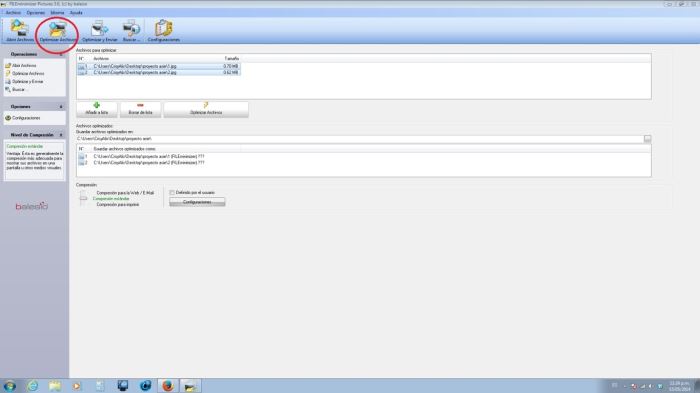Click the FILEminimizer taskbar button
The image size is (700, 393).
(190, 385)
